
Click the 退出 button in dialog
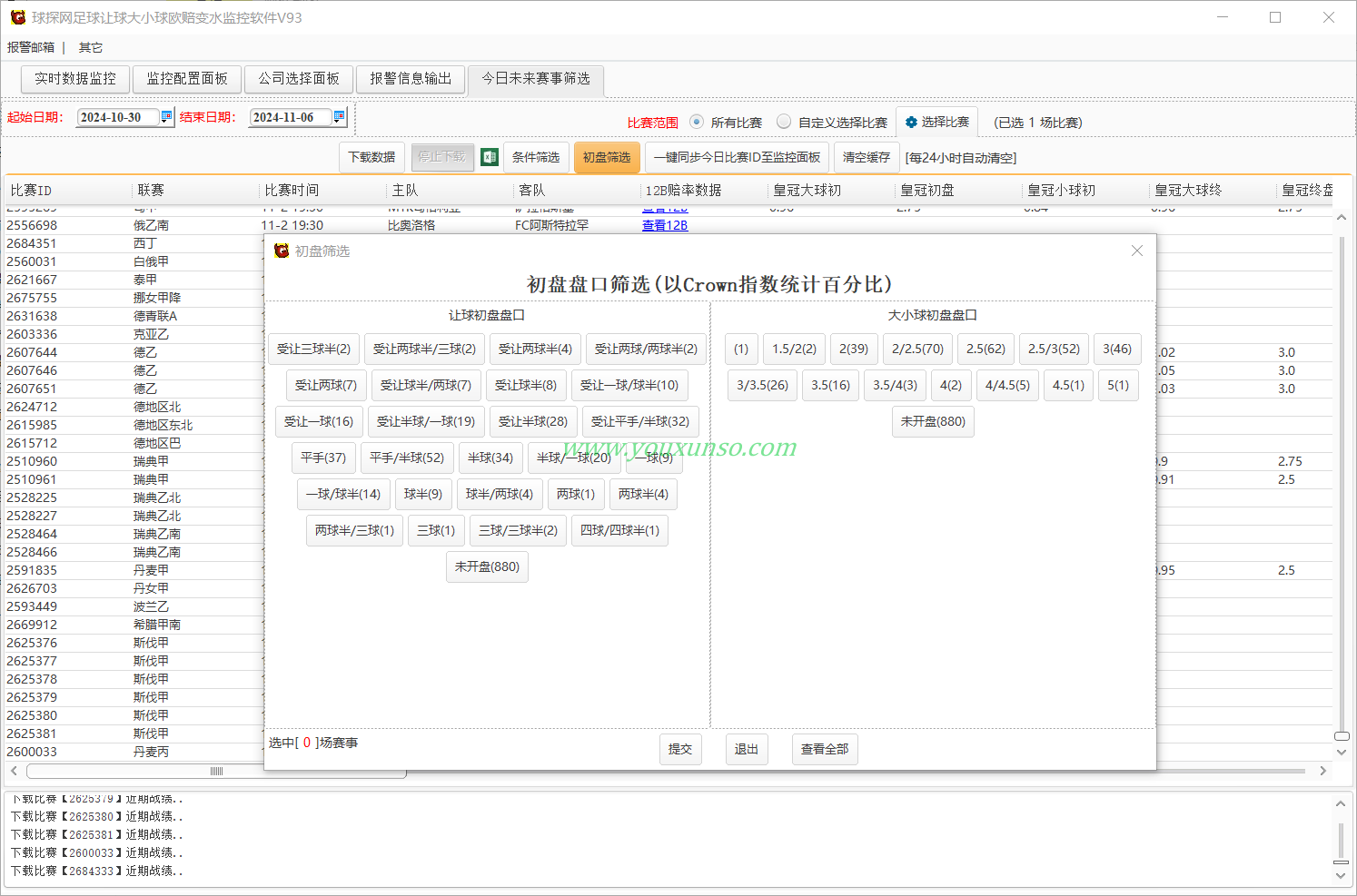click(747, 749)
